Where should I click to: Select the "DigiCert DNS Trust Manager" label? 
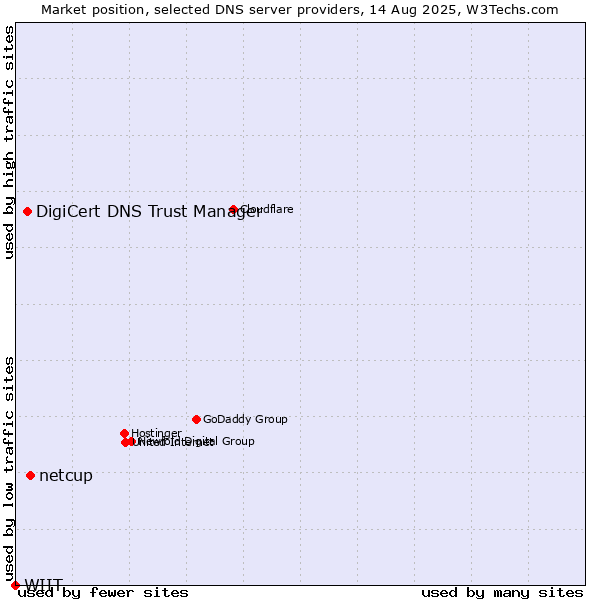click(149, 212)
